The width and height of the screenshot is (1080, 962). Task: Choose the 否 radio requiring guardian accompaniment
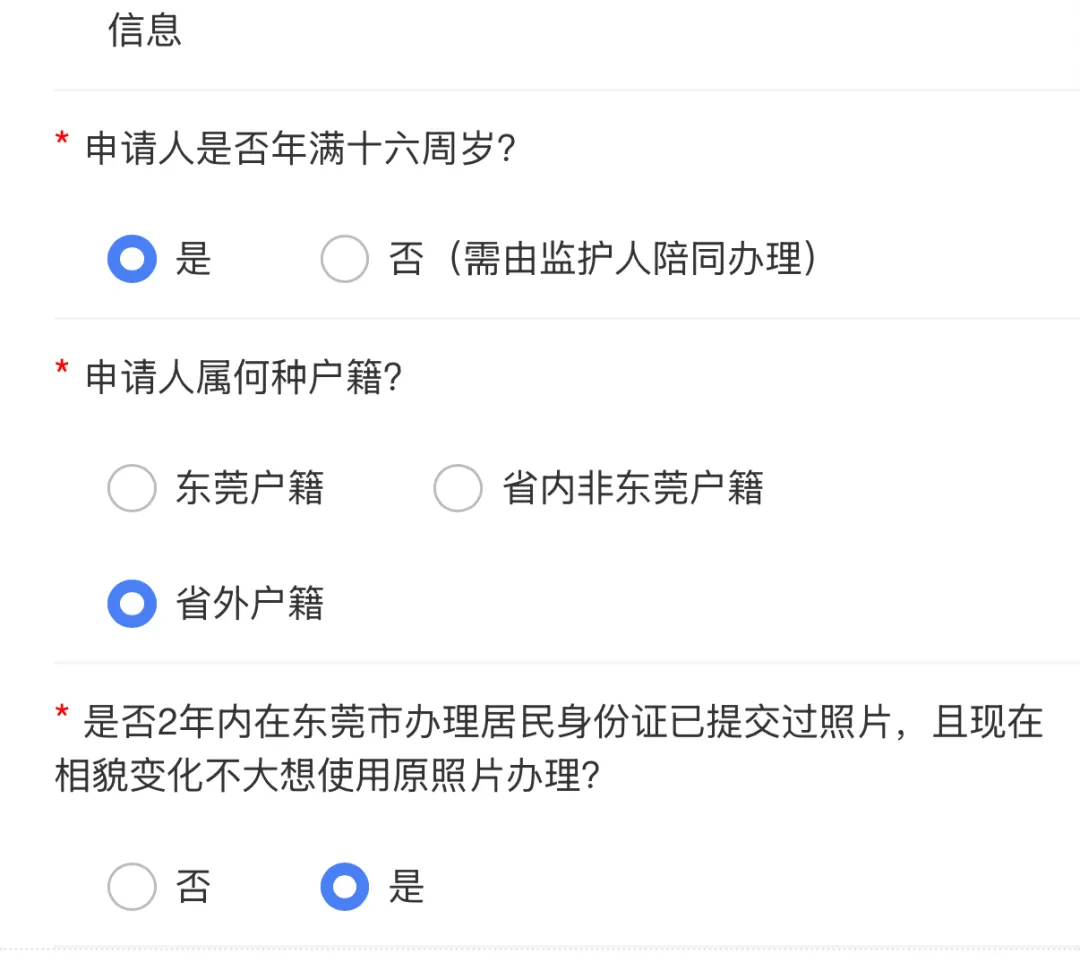pos(345,260)
